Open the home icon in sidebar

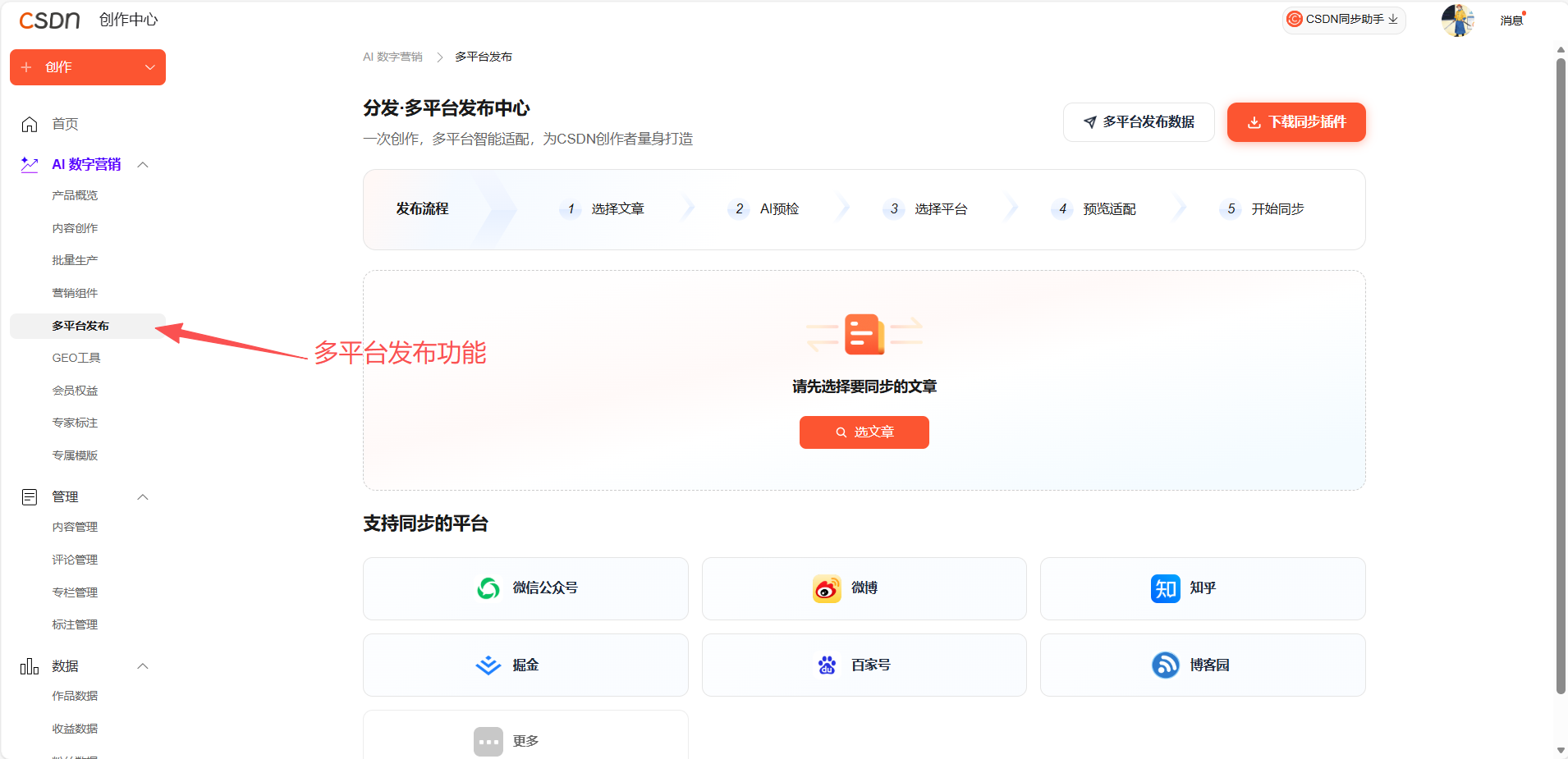click(x=30, y=124)
